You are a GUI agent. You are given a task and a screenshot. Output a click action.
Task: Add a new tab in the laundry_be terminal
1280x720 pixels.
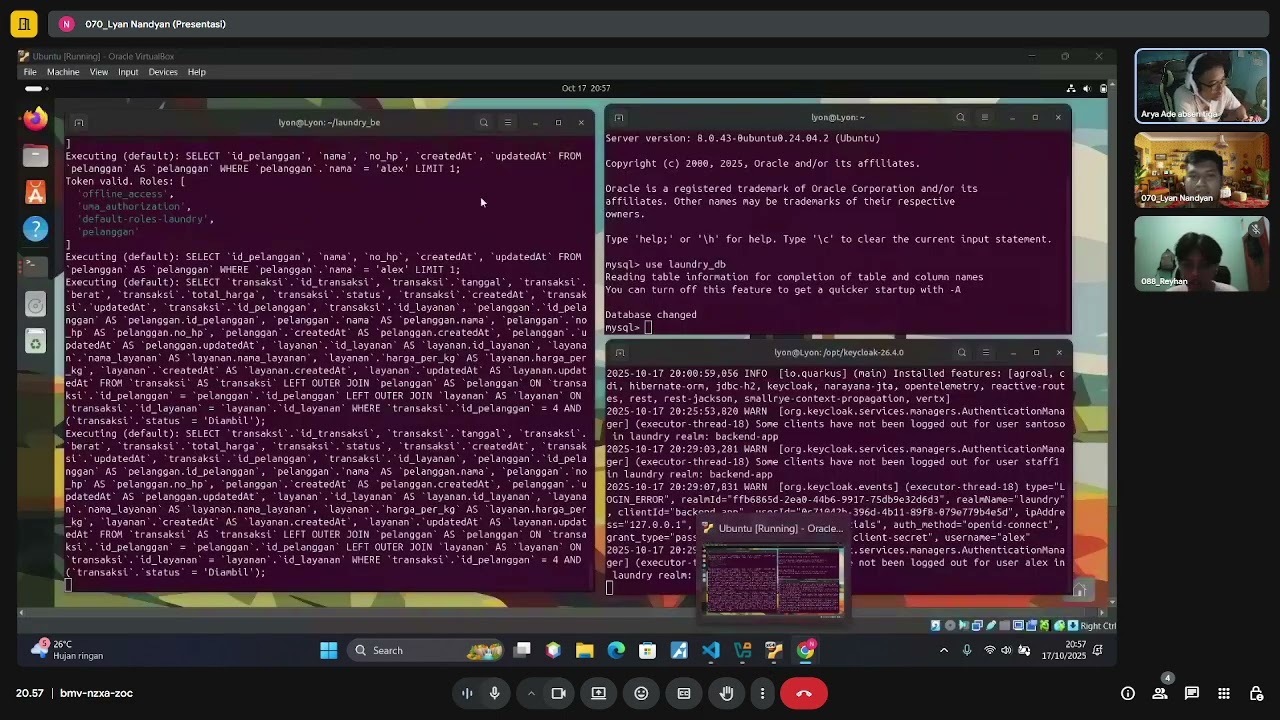(79, 123)
